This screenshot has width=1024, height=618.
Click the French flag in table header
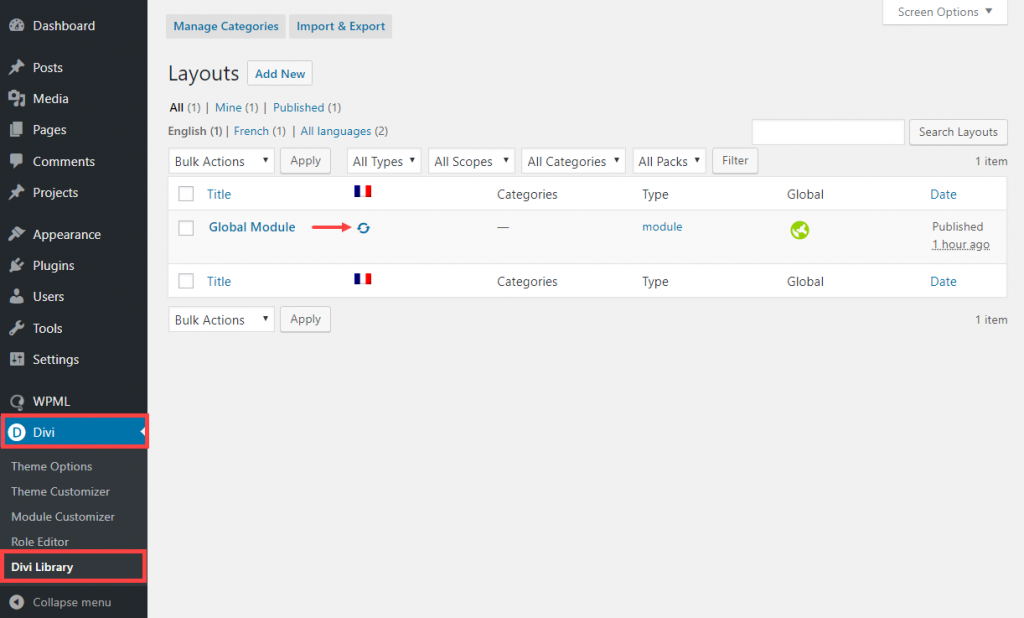point(362,191)
